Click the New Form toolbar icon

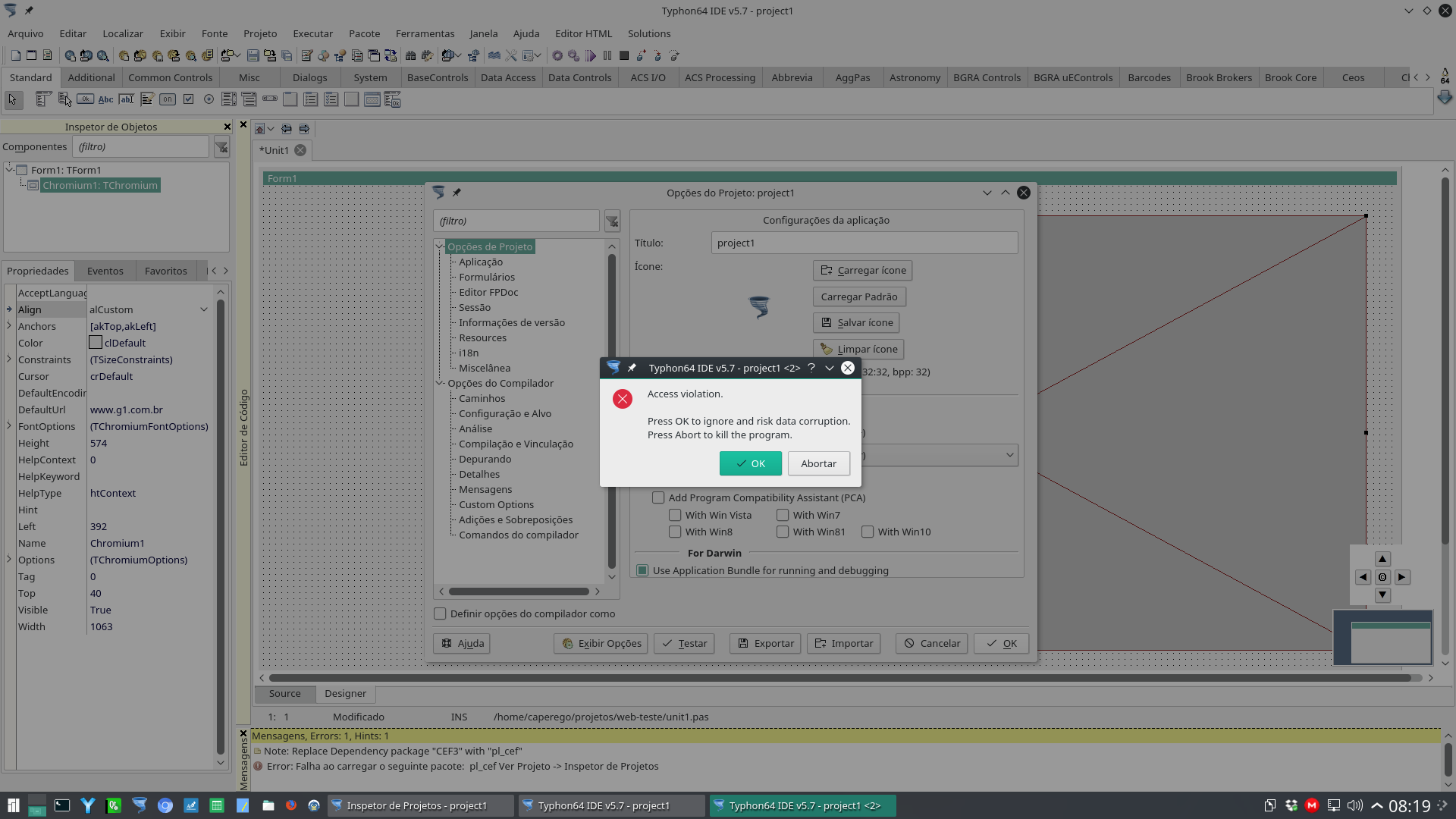31,55
